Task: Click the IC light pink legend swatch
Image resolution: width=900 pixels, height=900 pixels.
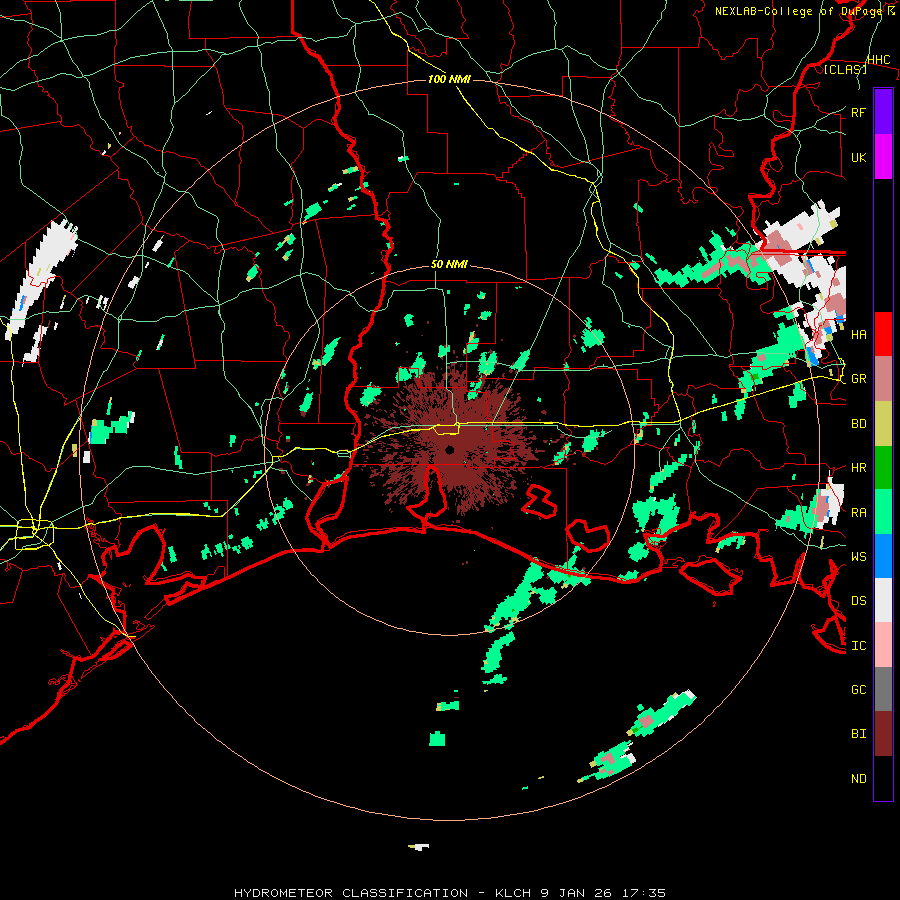Action: [883, 645]
